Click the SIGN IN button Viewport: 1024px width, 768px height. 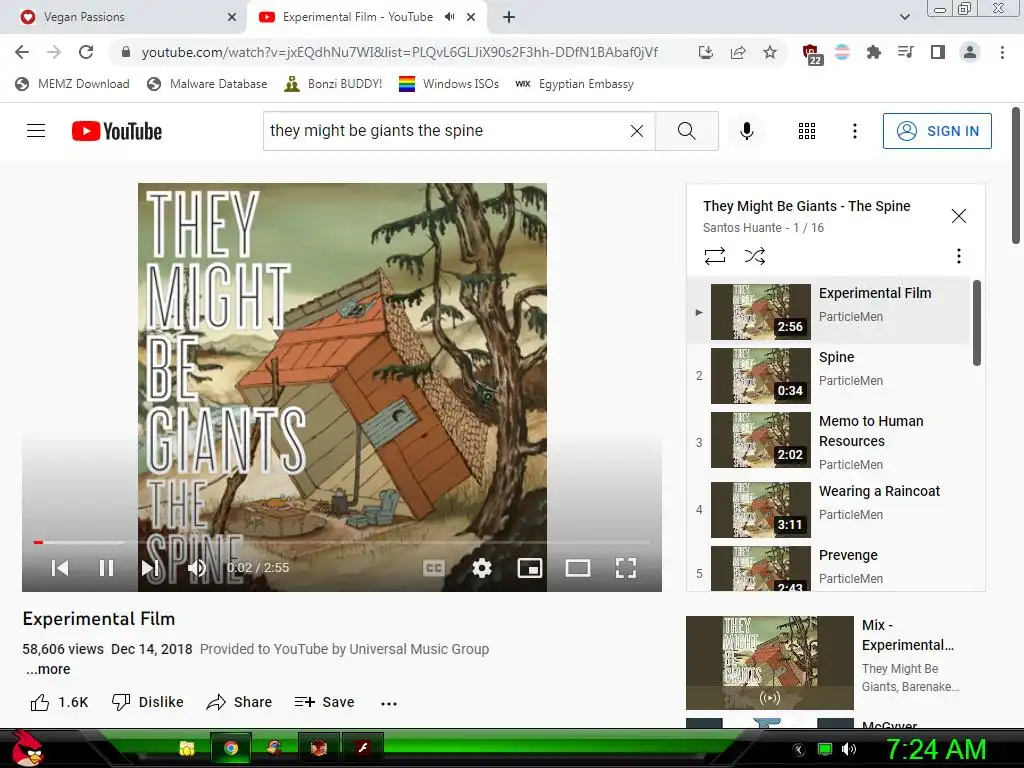936,131
